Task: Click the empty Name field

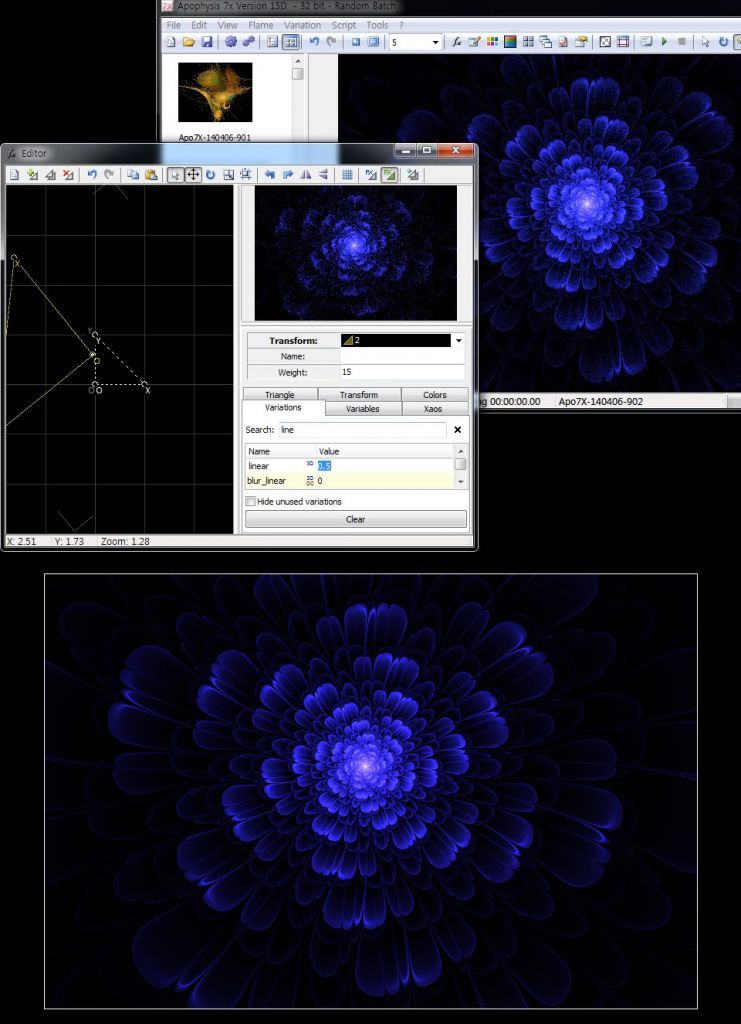Action: click(x=402, y=357)
